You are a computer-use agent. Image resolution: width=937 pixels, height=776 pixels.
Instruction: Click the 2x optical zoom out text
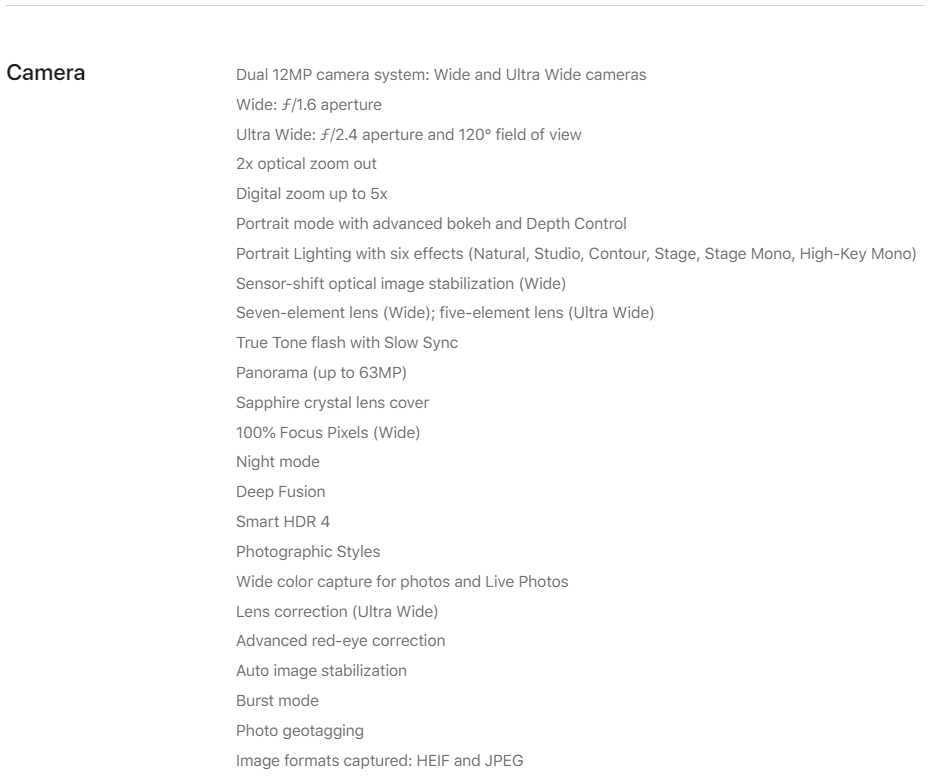(x=306, y=164)
